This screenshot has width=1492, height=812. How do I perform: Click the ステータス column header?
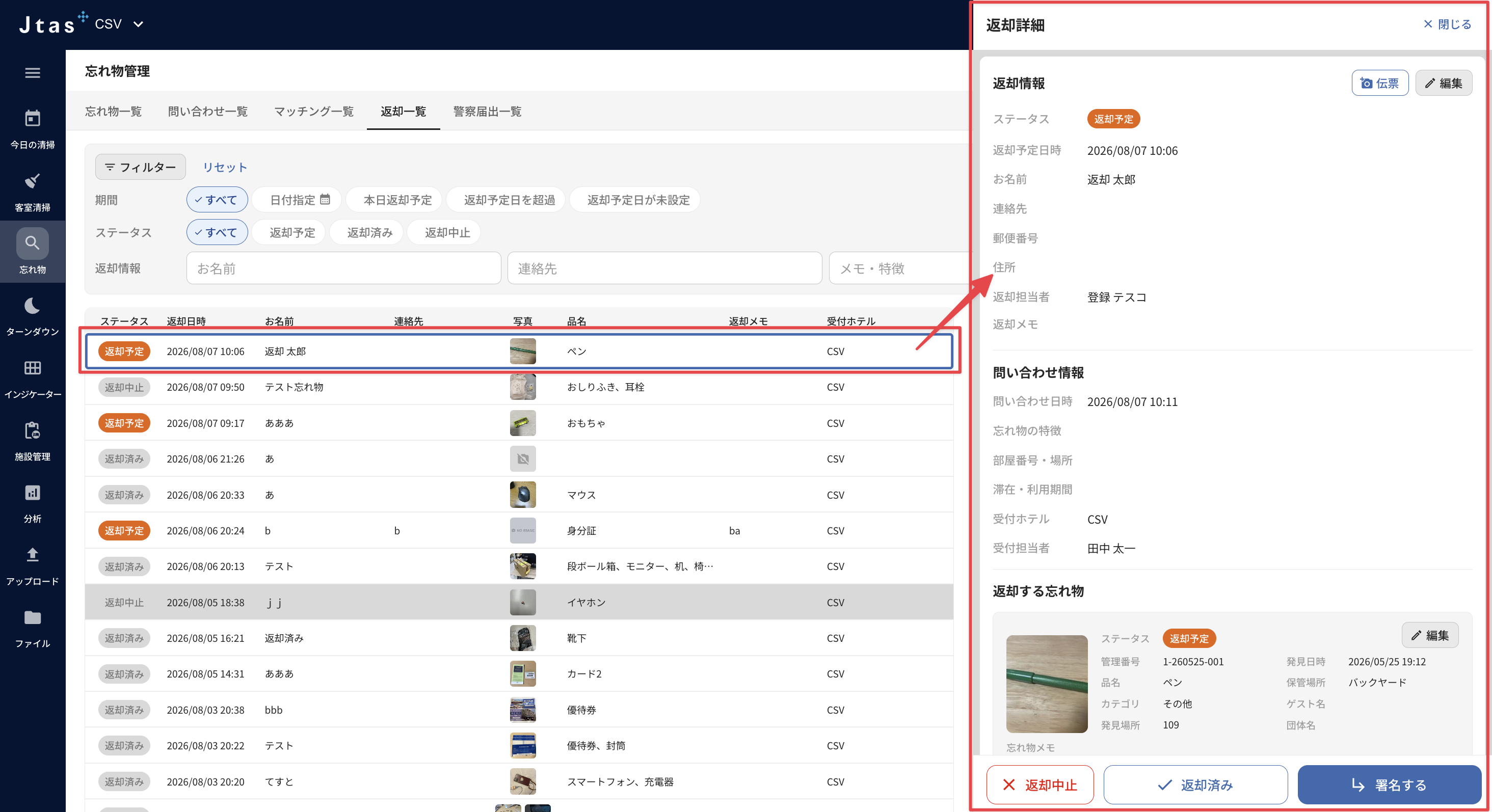124,321
